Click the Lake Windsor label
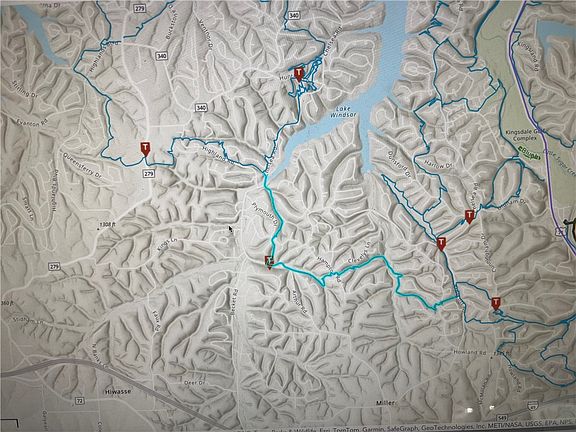 pyautogui.click(x=343, y=112)
